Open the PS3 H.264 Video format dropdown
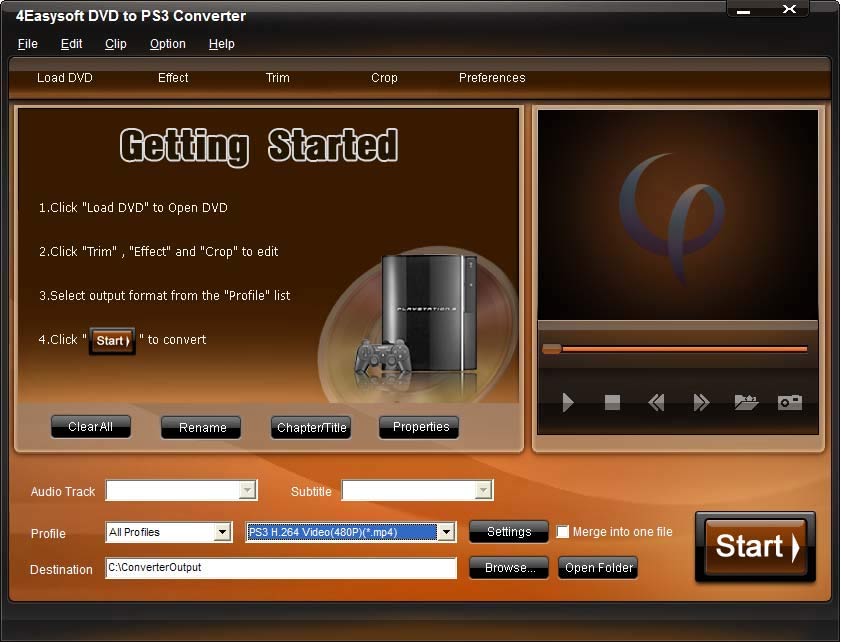The height and width of the screenshot is (642, 841). coord(446,532)
